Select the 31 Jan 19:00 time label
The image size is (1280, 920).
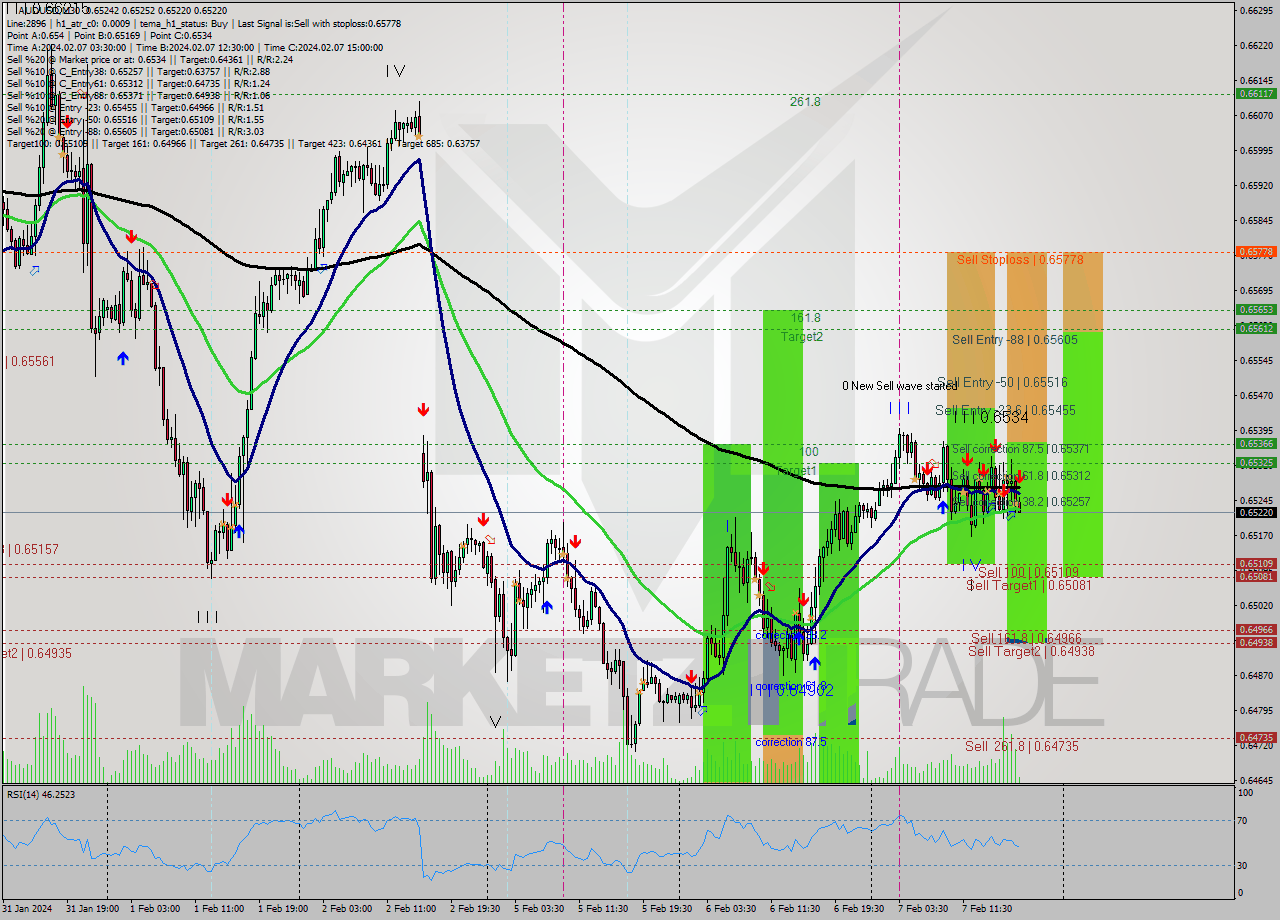click(93, 909)
